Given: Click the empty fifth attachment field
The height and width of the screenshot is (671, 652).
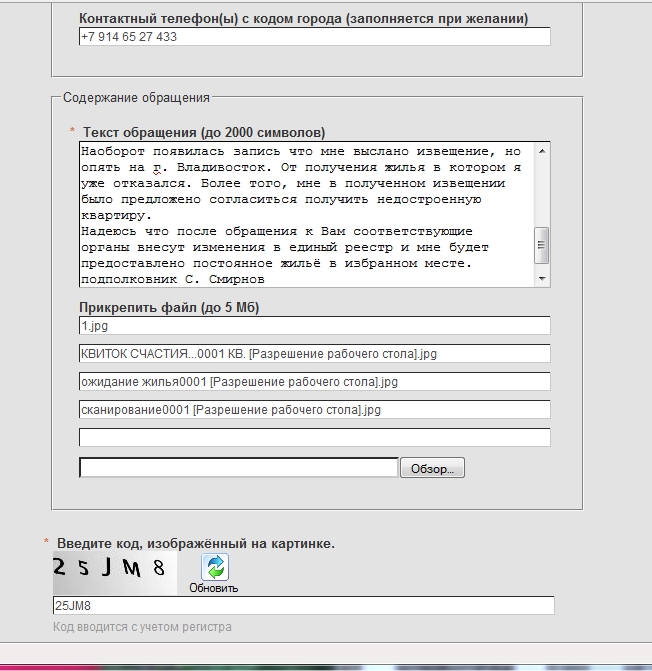Looking at the screenshot, I should click(x=314, y=438).
